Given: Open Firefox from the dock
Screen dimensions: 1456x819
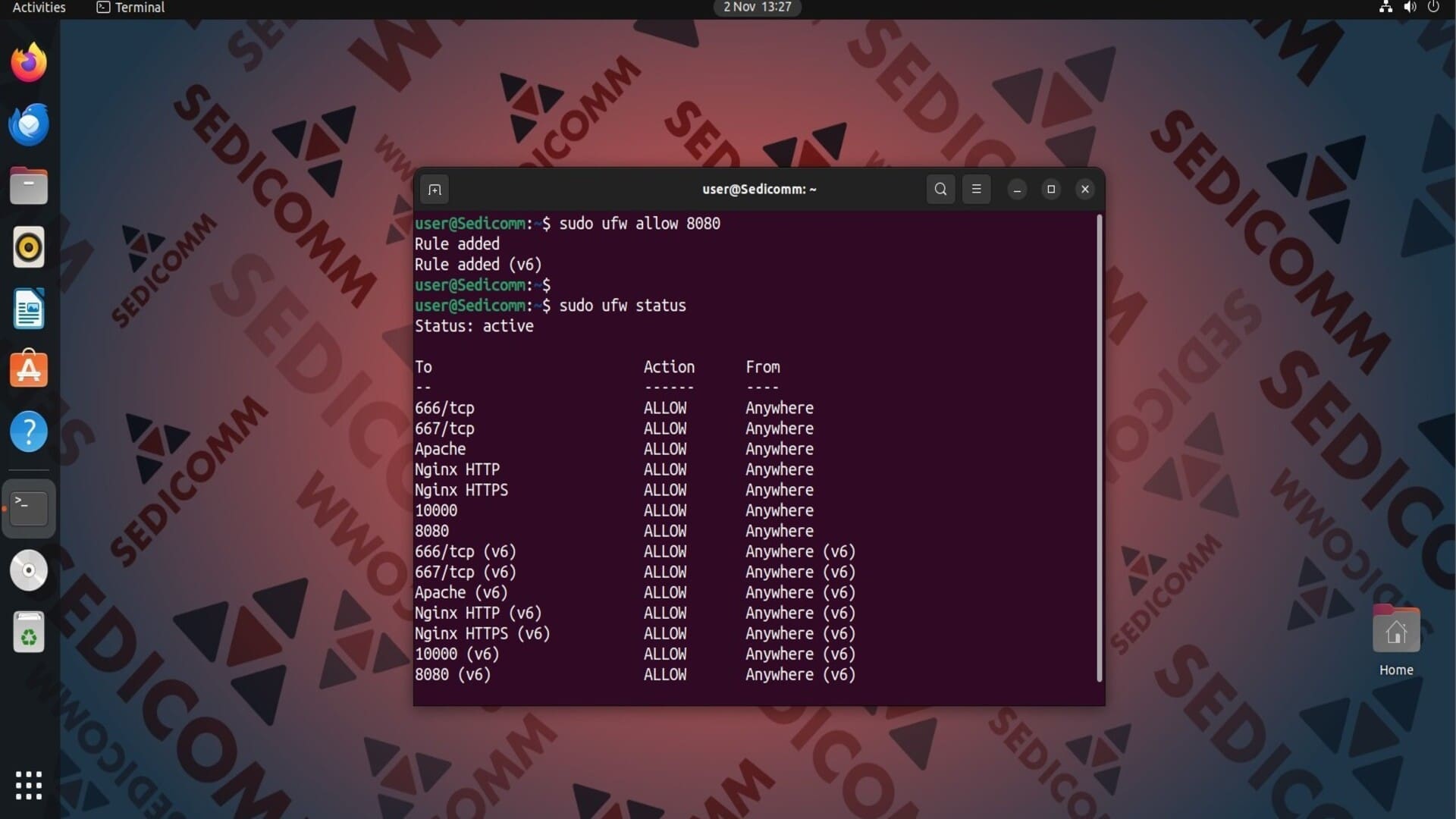Looking at the screenshot, I should point(29,62).
